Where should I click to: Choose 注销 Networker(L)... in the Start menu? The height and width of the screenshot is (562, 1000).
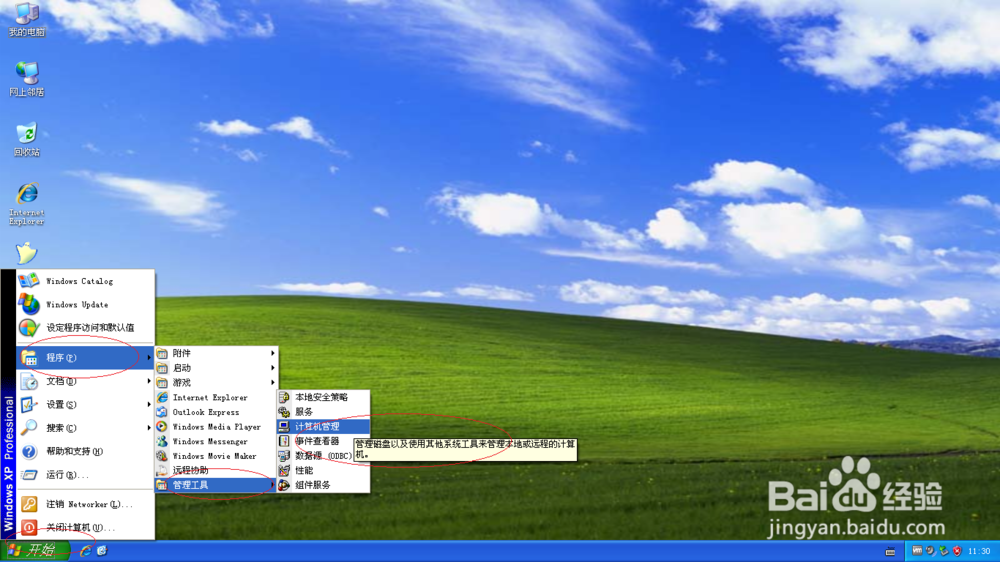click(x=85, y=504)
